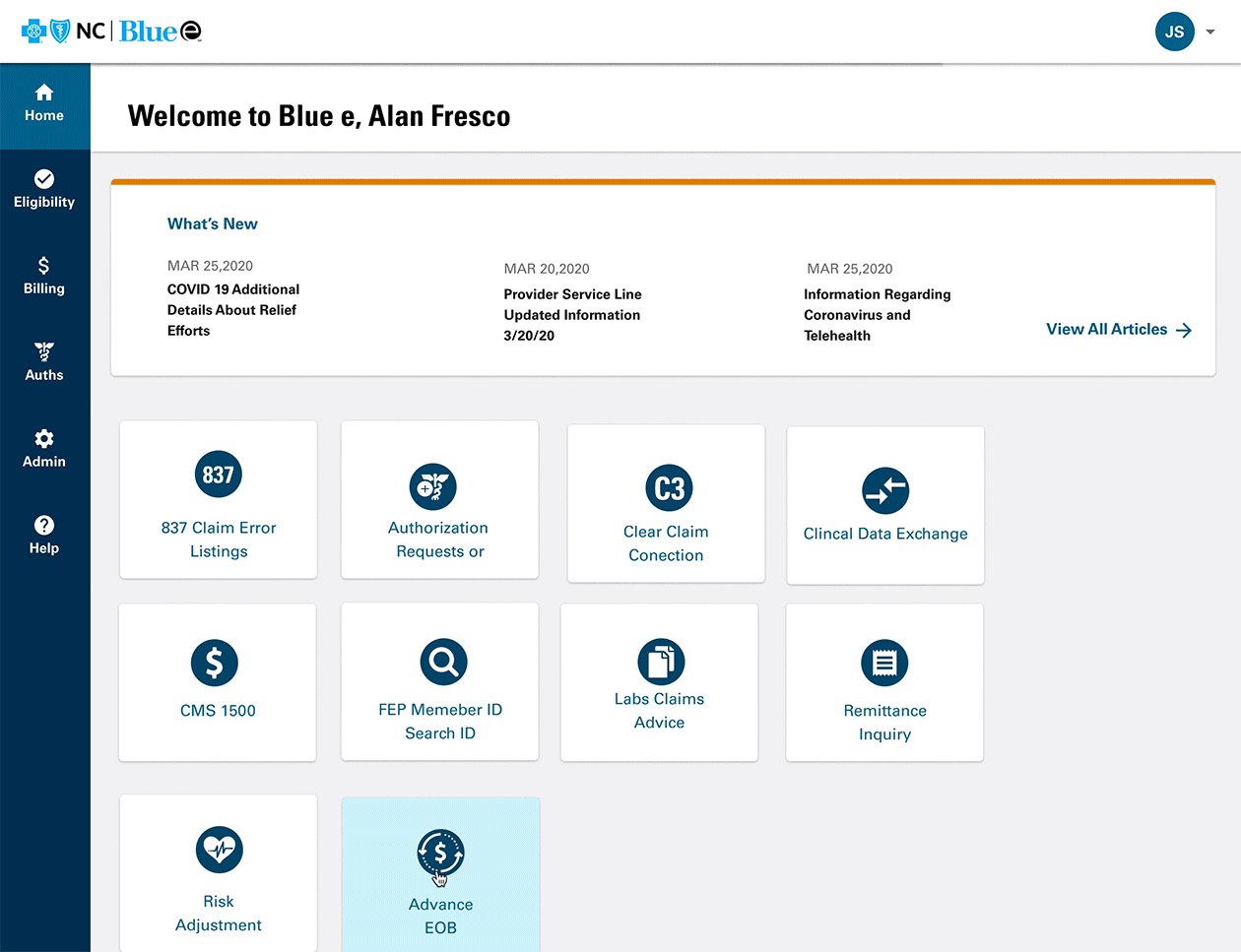
Task: Click the Eligibility checkmark icon
Action: pyautogui.click(x=44, y=178)
